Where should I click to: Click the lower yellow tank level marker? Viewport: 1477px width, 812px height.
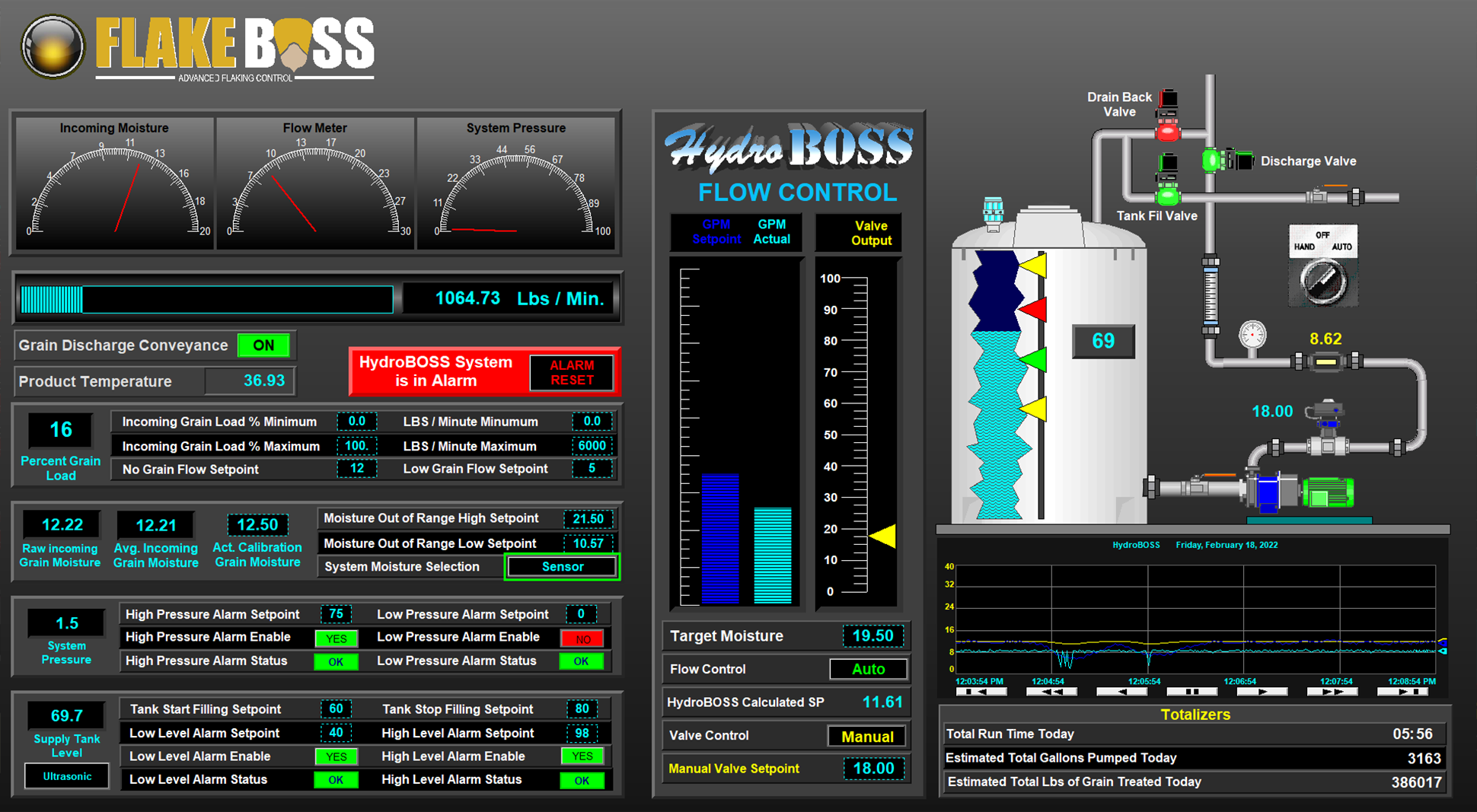(1032, 409)
